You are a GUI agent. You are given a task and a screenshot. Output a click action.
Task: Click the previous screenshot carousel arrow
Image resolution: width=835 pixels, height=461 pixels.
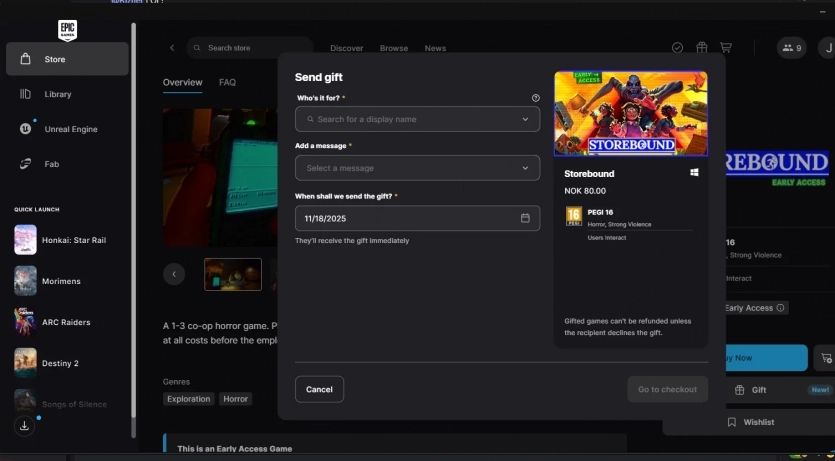coord(174,274)
